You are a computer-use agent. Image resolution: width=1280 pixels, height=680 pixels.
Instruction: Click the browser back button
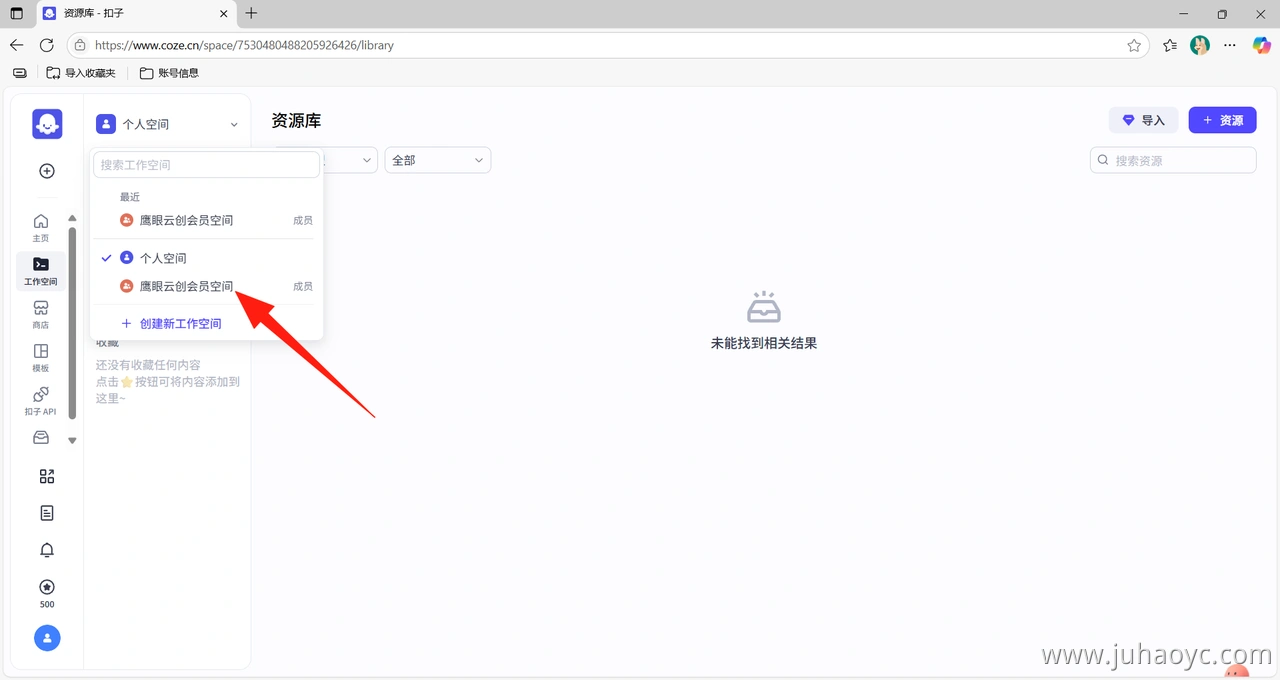(16, 45)
